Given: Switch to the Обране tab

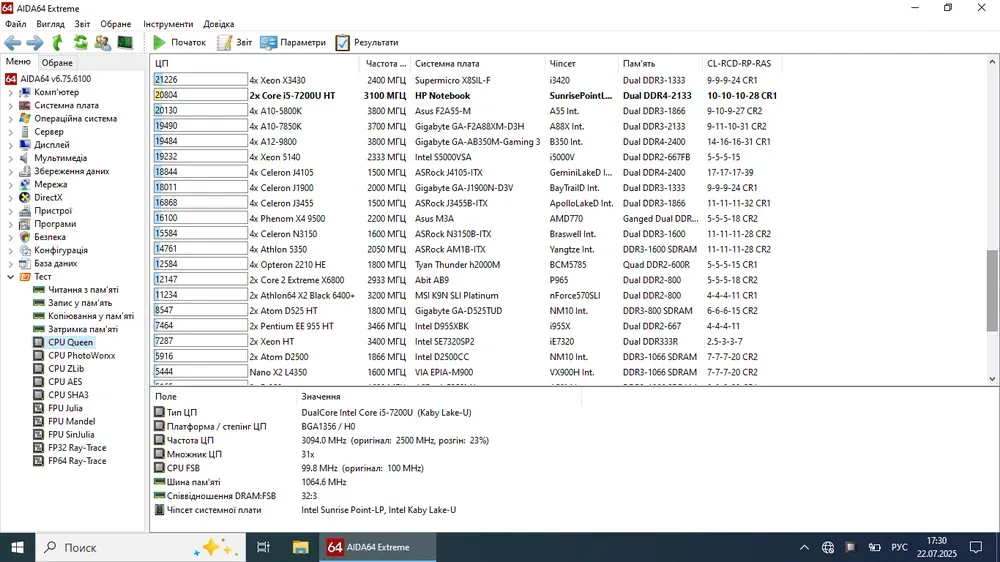Looking at the screenshot, I should click(57, 63).
